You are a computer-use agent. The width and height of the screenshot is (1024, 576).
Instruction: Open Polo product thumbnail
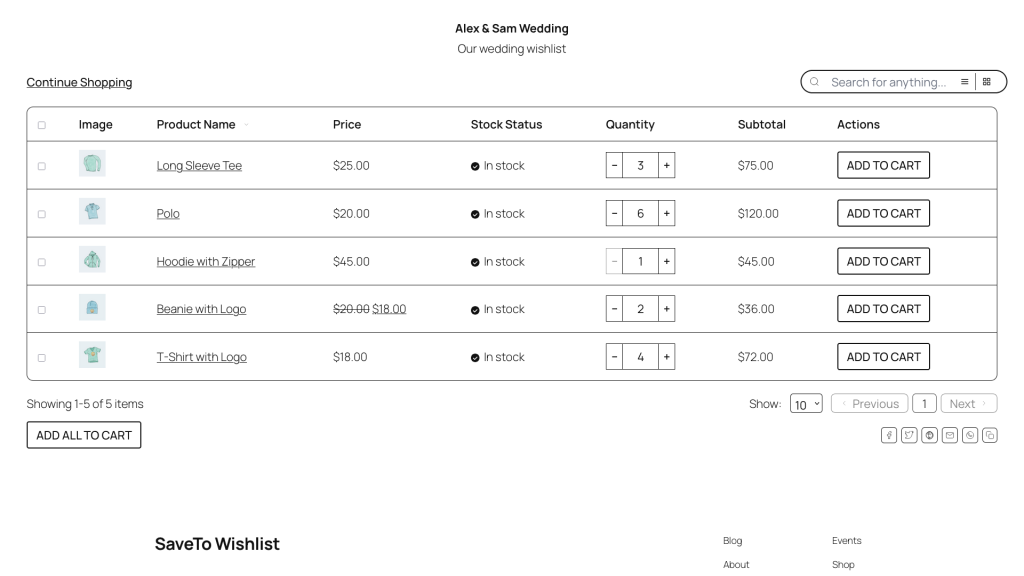[92, 212]
